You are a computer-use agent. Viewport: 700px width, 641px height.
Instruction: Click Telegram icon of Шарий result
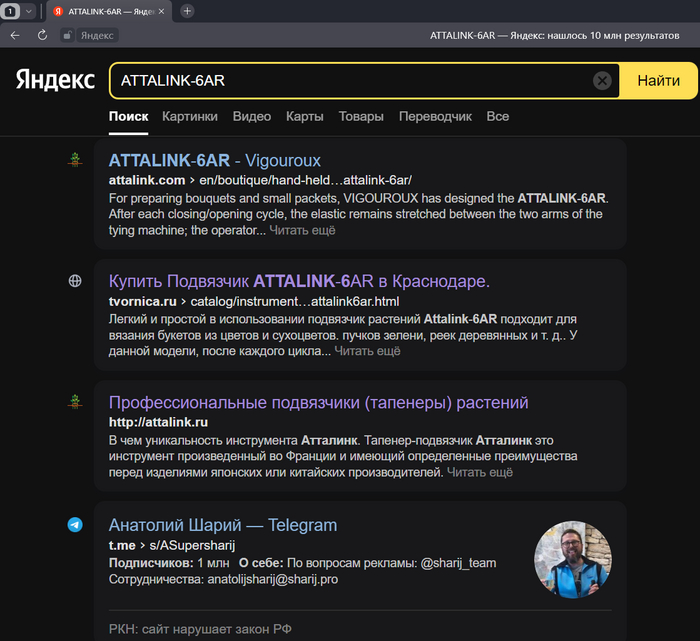75,524
